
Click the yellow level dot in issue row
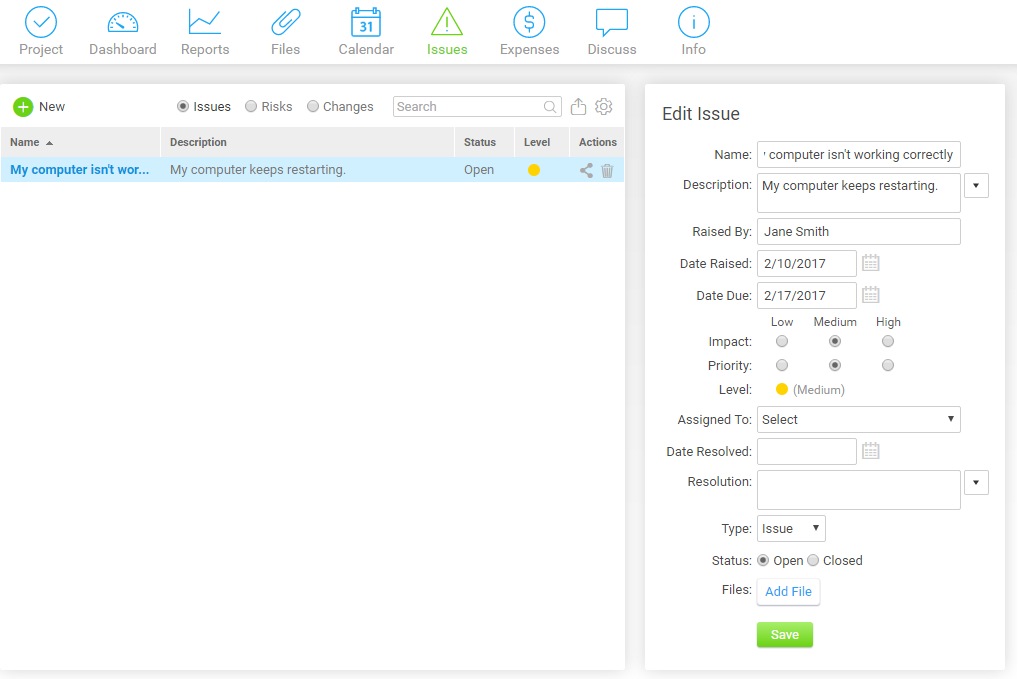[534, 170]
